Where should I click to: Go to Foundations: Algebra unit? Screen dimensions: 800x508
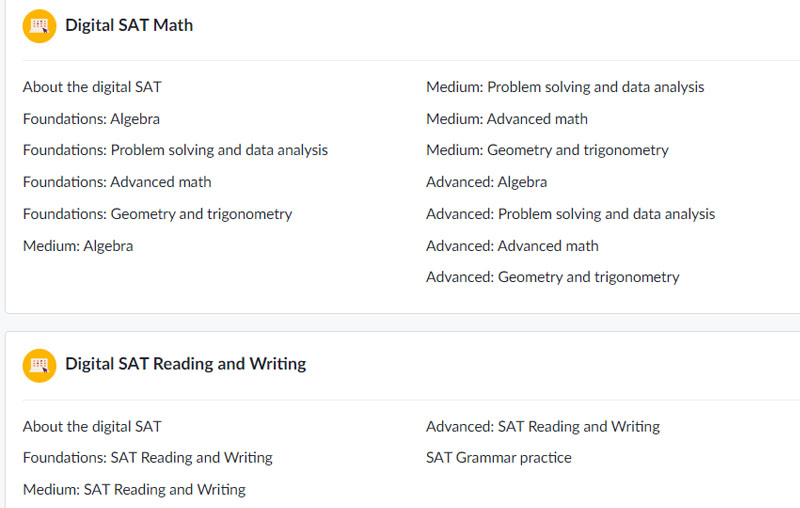pyautogui.click(x=91, y=119)
